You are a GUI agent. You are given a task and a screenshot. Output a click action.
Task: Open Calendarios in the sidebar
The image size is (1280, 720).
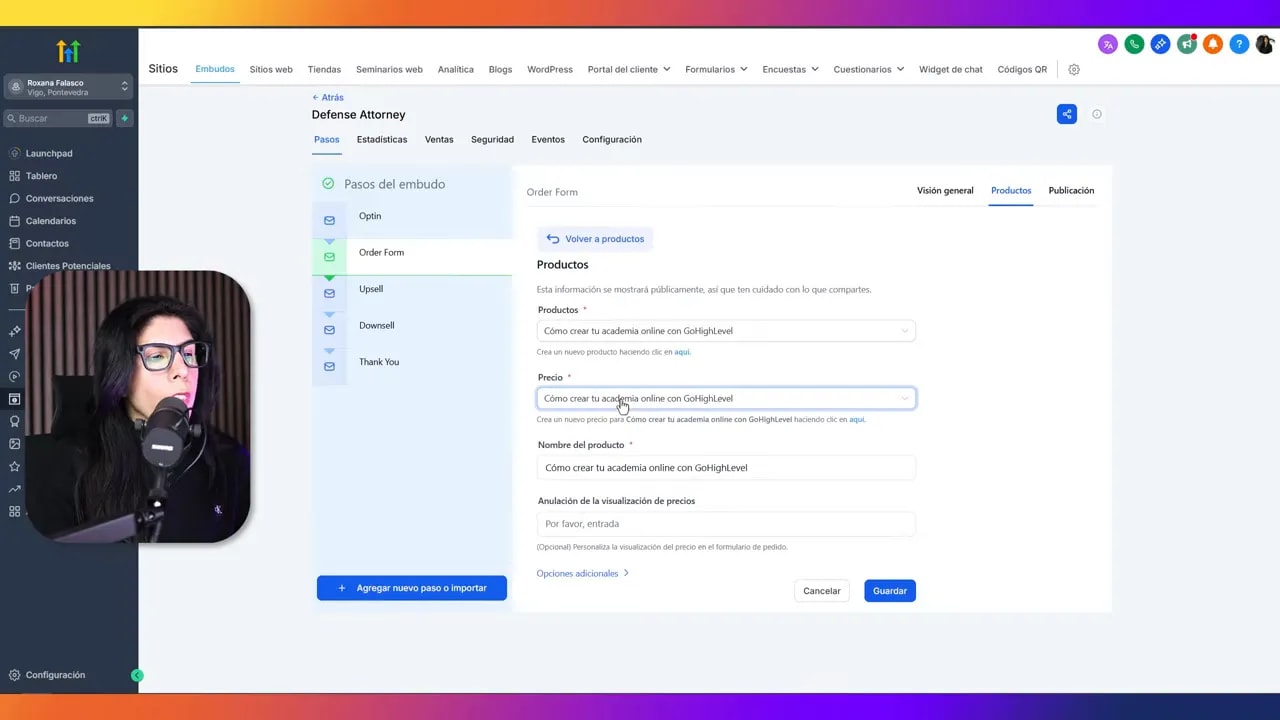coord(50,221)
